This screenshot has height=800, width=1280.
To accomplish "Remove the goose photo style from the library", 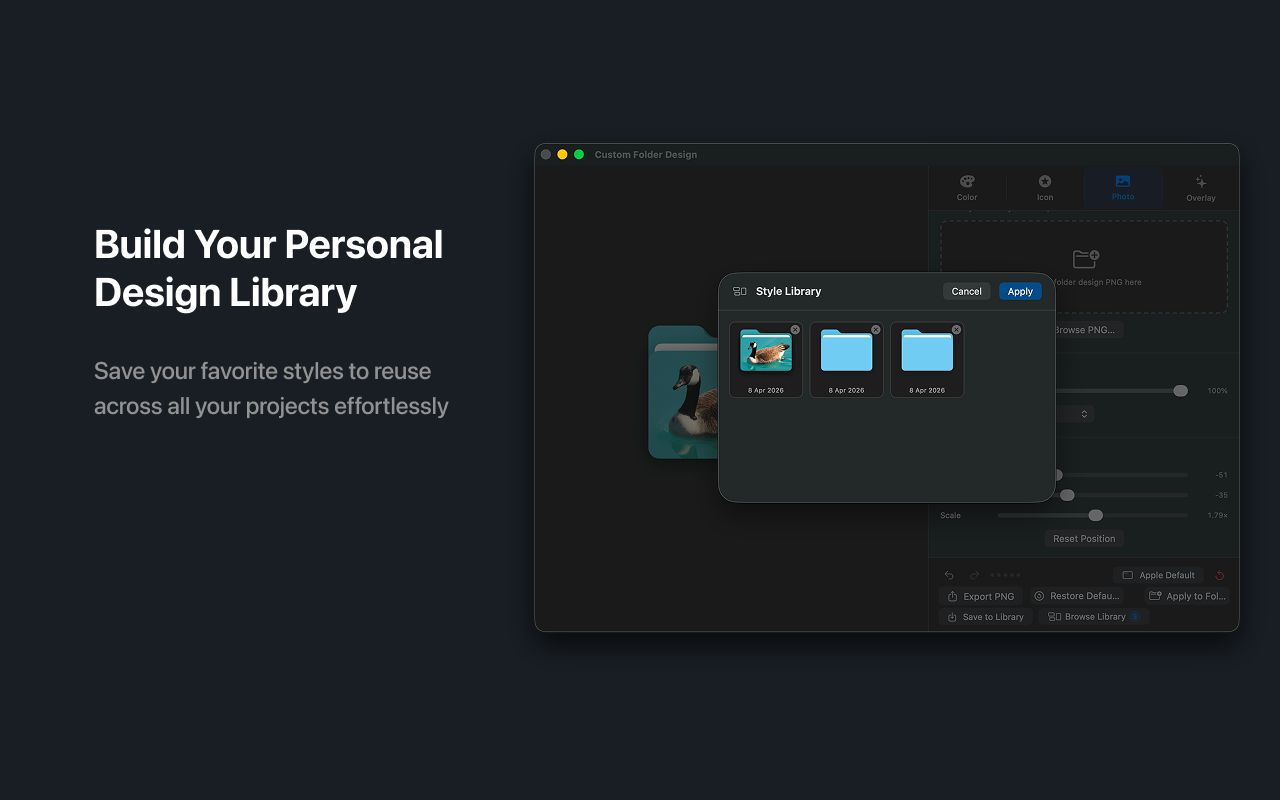I will 795,329.
